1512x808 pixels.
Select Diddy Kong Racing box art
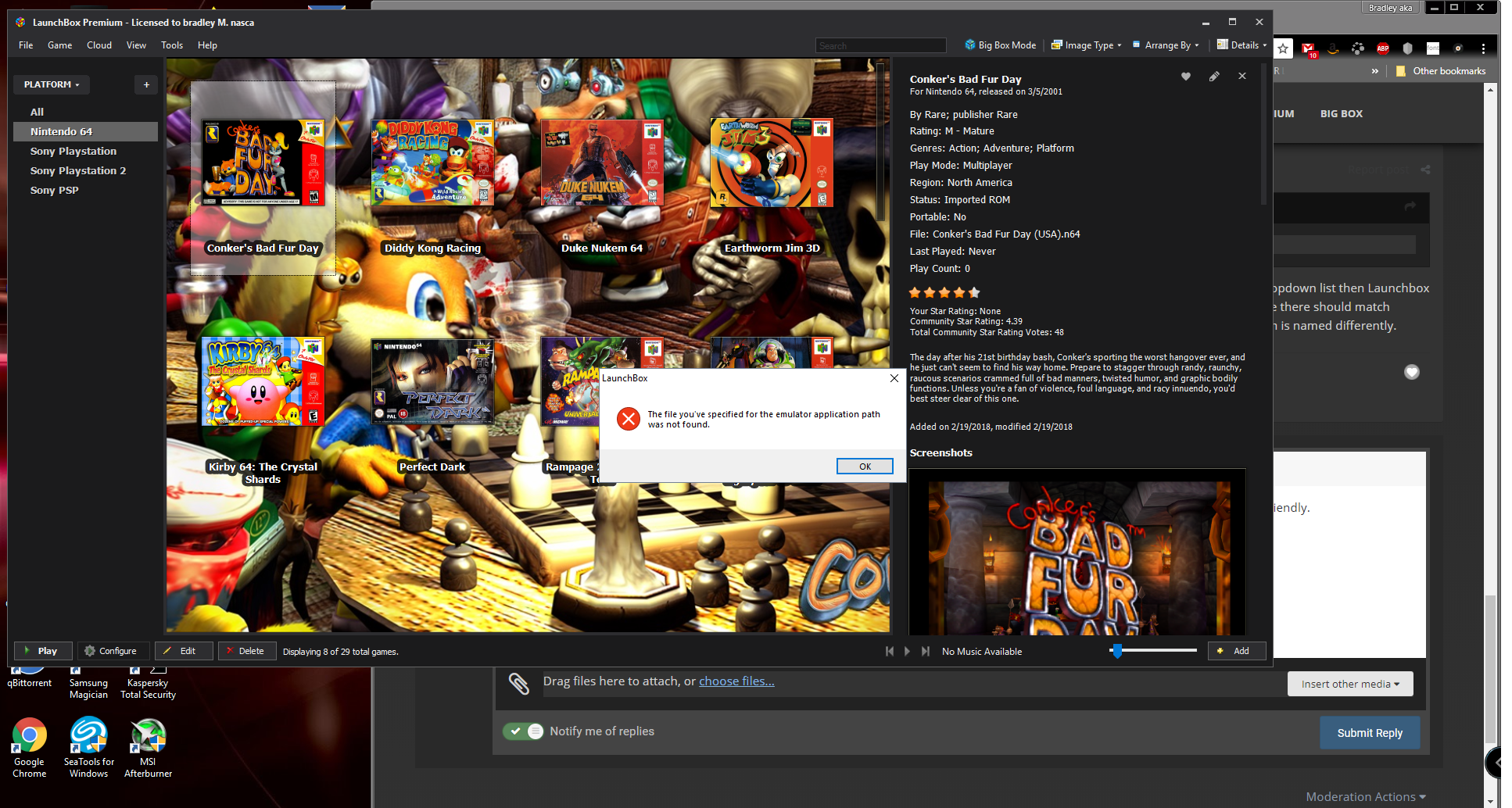click(432, 163)
